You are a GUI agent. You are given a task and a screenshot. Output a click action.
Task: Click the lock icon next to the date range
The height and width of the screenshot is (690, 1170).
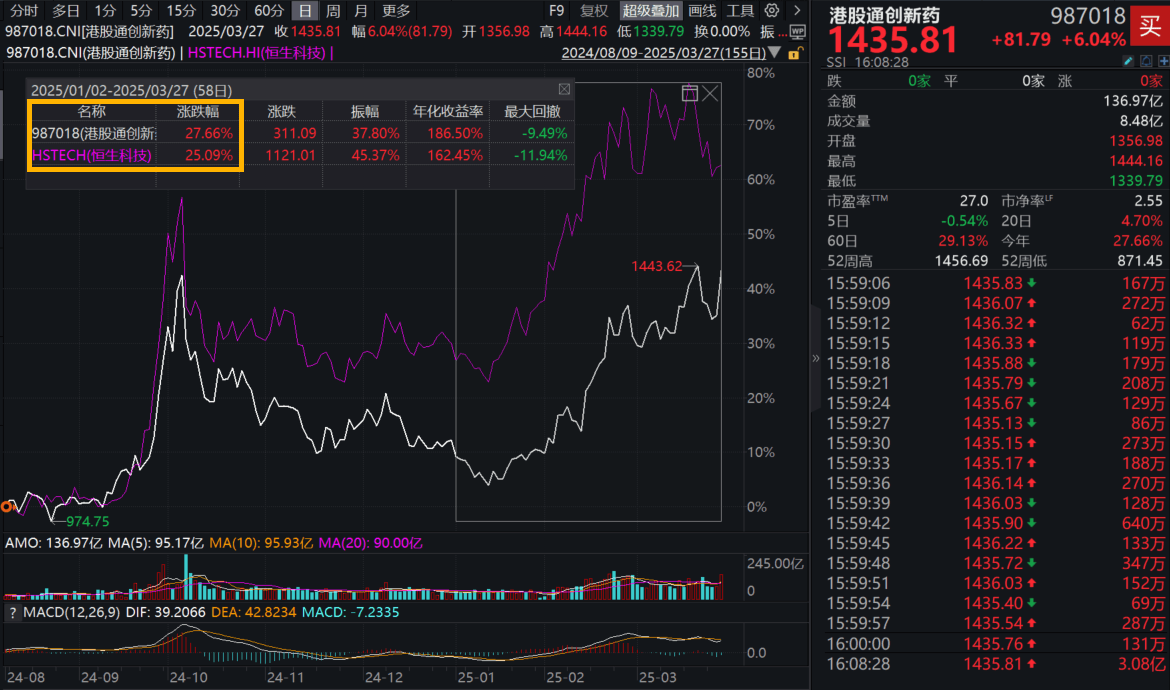pos(795,51)
